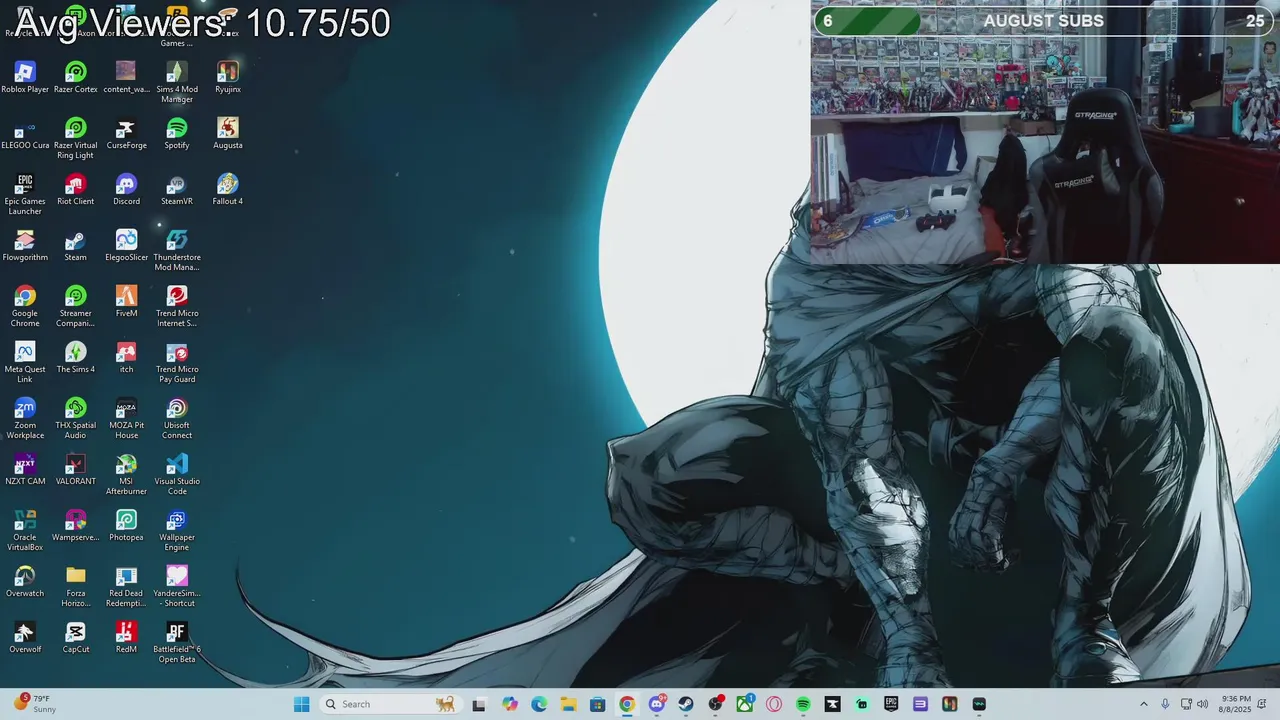This screenshot has height=720, width=1280.
Task: Select the CurseForge desktop shortcut
Action: [126, 133]
